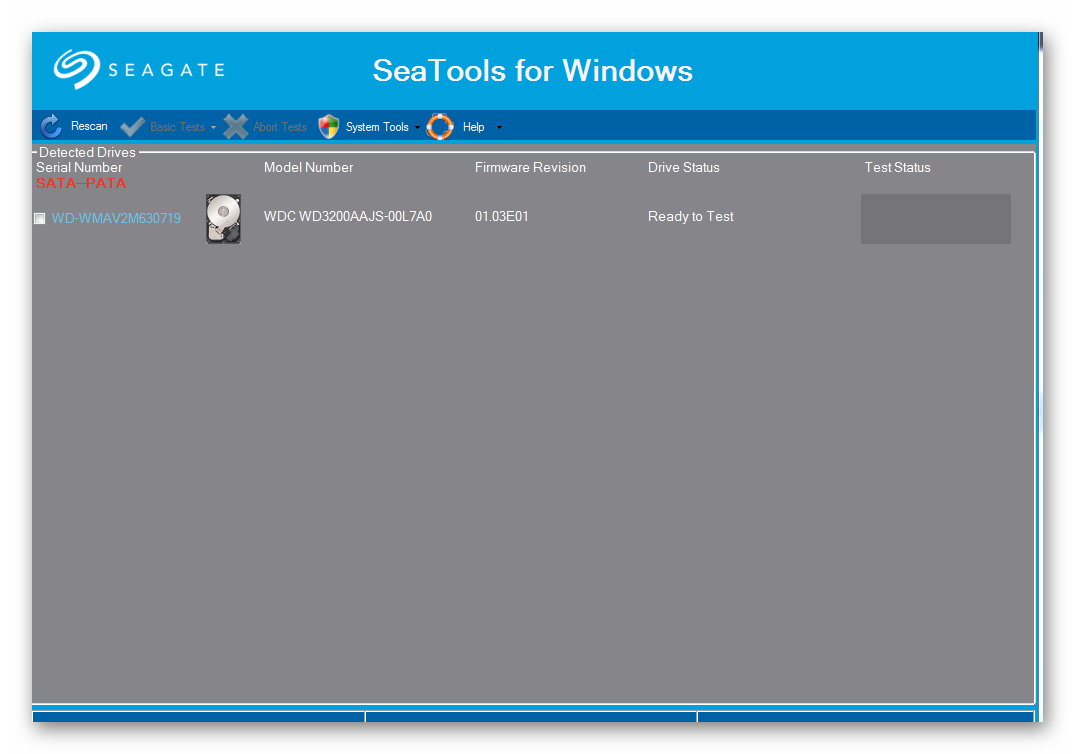1075x754 pixels.
Task: Open the Help menu
Action: pos(473,127)
